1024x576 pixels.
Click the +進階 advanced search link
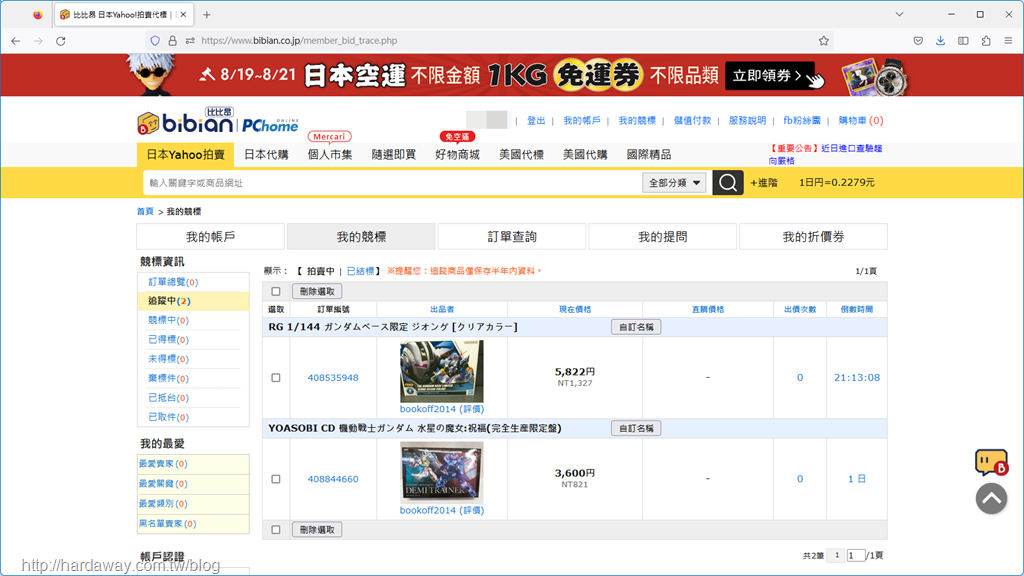pos(764,183)
